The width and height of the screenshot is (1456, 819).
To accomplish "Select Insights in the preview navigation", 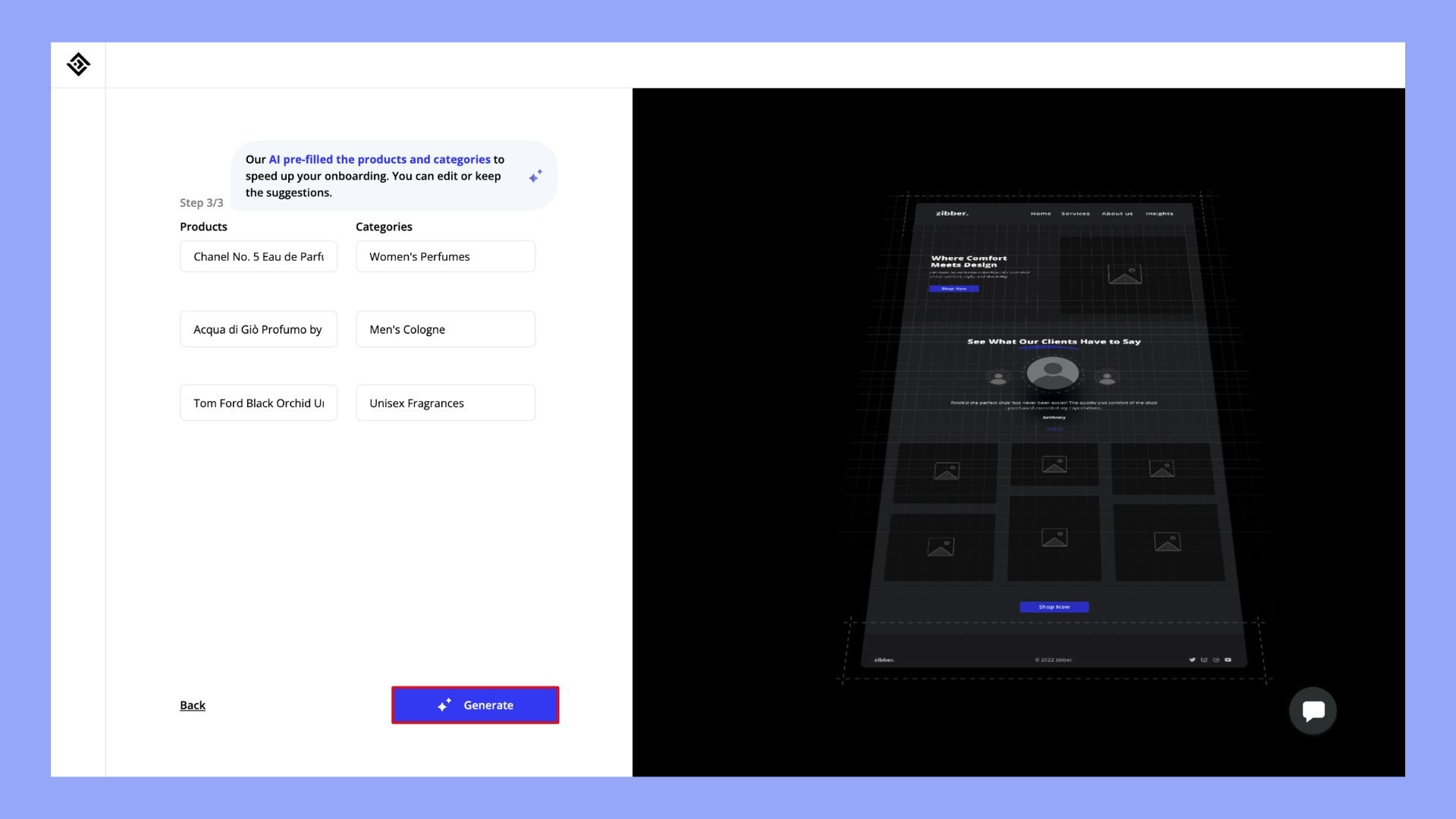I will [x=1159, y=214].
